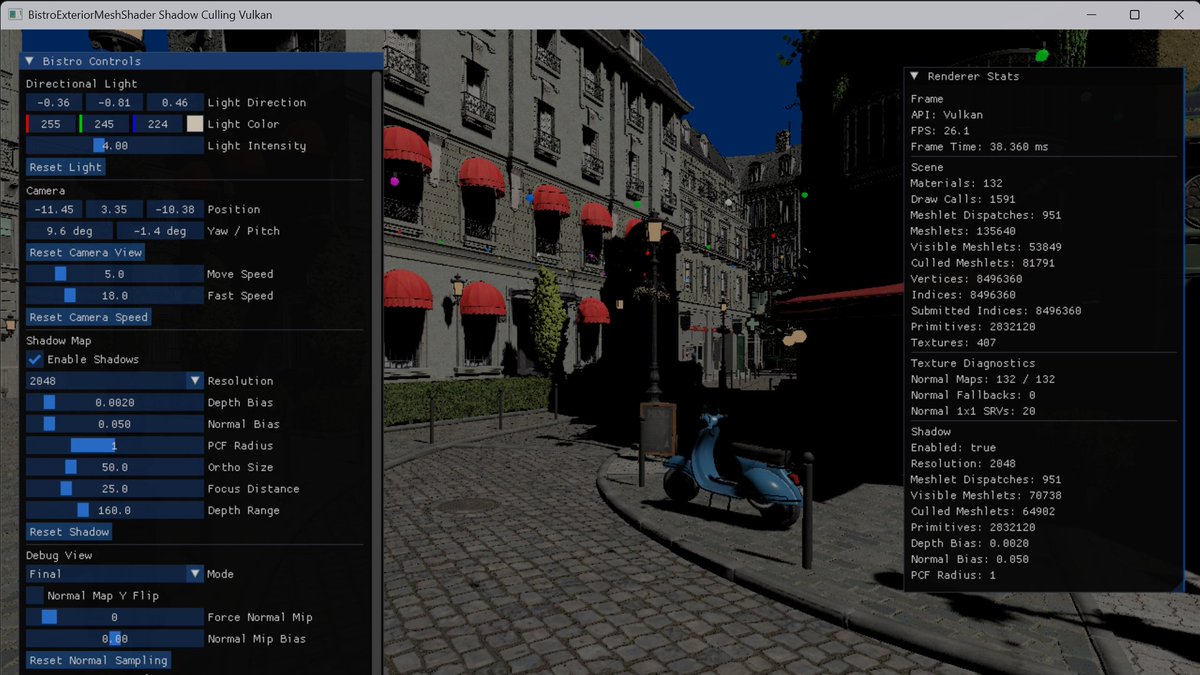1200x675 pixels.
Task: Click the Pitch field -1.4 deg
Action: (160, 231)
